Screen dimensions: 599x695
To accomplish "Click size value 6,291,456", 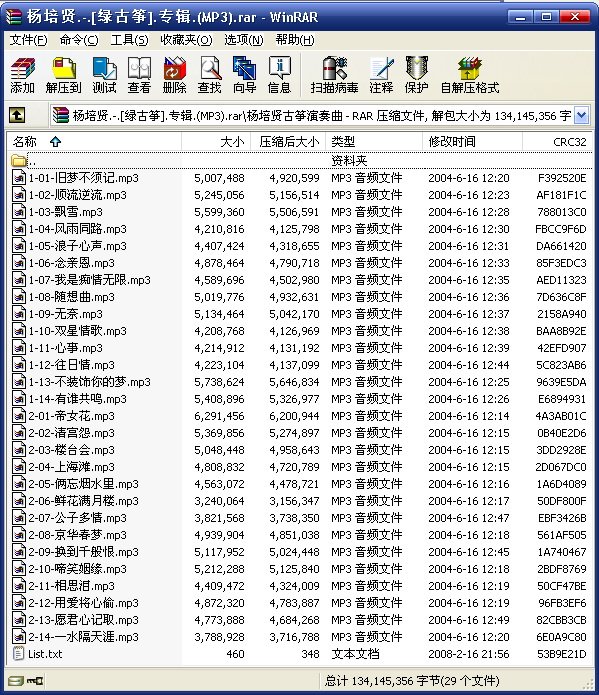I will click(x=219, y=416).
